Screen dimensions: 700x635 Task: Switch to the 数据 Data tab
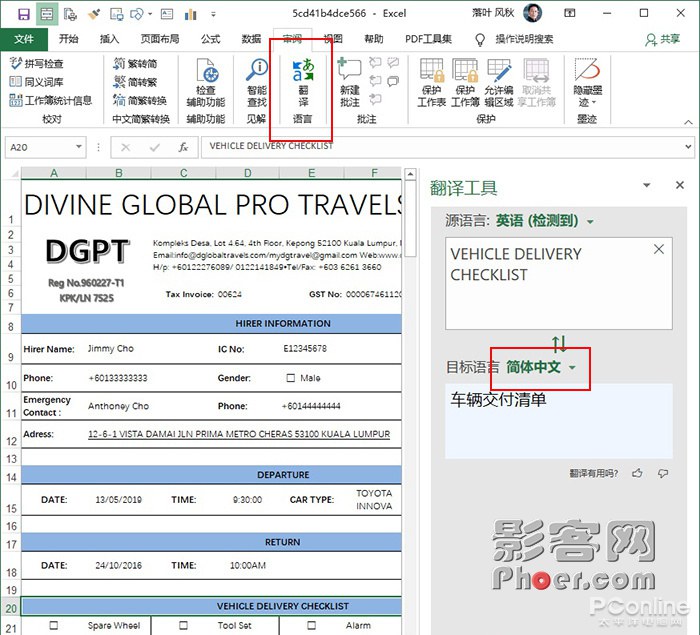[251, 39]
